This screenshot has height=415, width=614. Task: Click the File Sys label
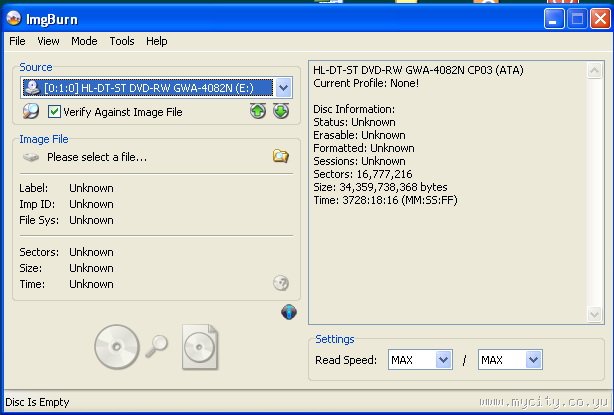click(39, 220)
